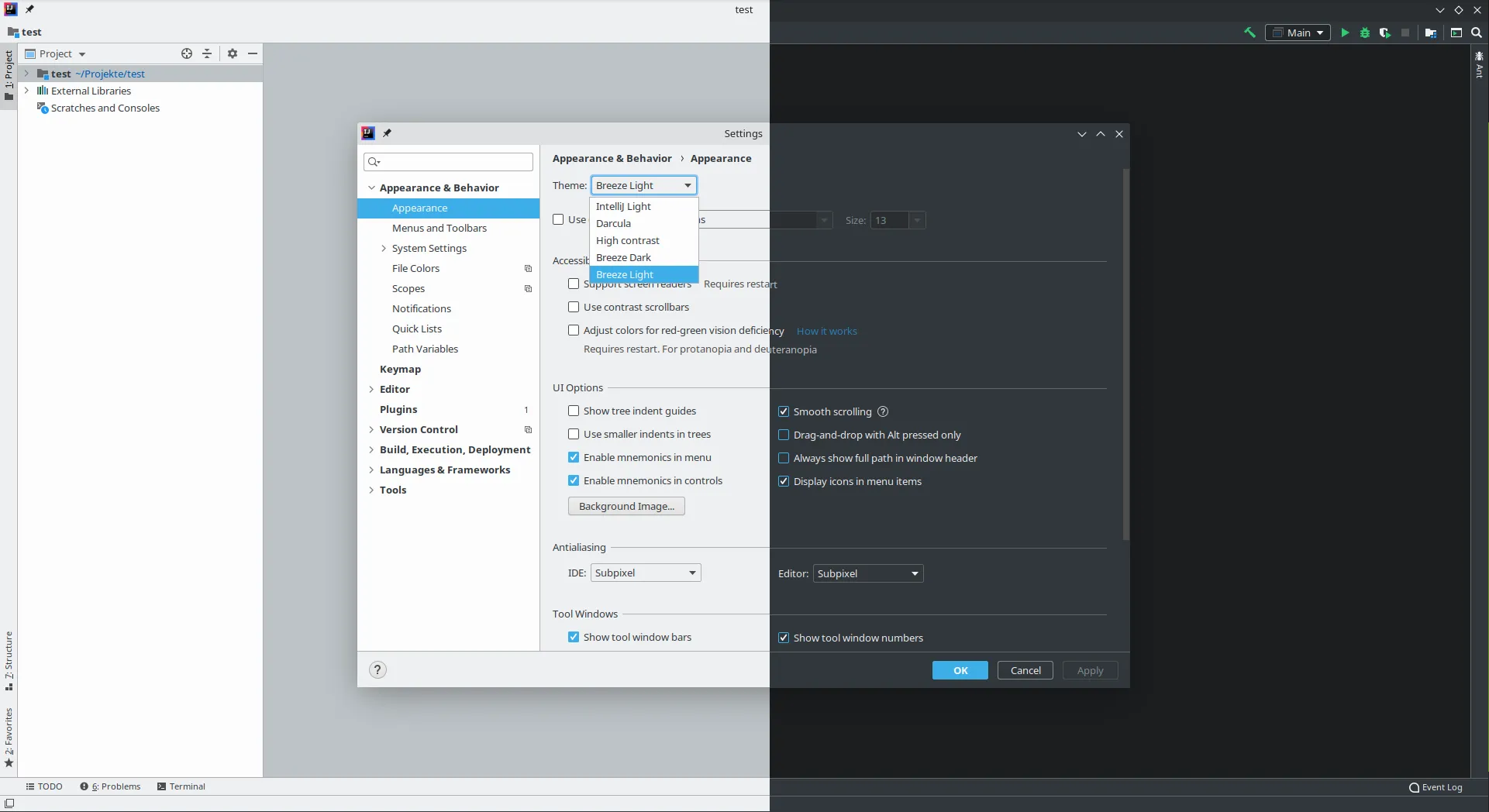Image resolution: width=1489 pixels, height=812 pixels.
Task: Run Main with the green play icon
Action: coord(1345,33)
